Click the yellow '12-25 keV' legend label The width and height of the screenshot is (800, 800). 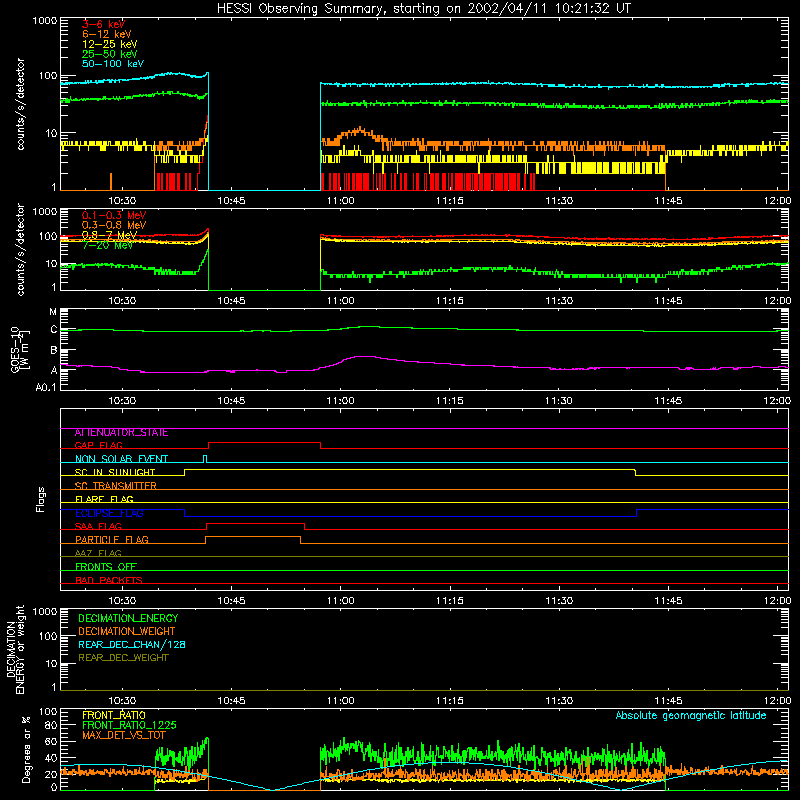110,44
